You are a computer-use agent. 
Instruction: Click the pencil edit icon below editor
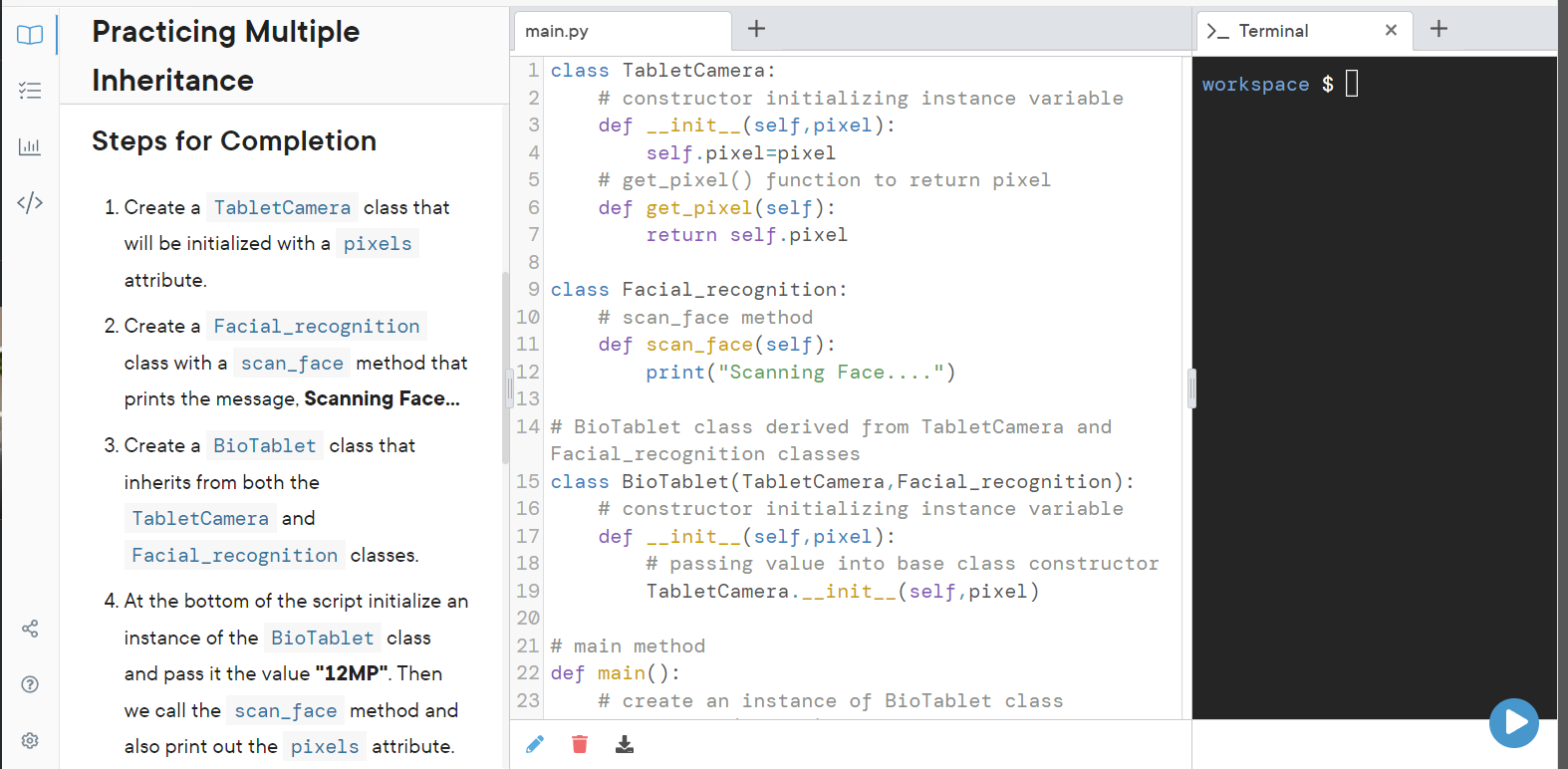tap(535, 744)
